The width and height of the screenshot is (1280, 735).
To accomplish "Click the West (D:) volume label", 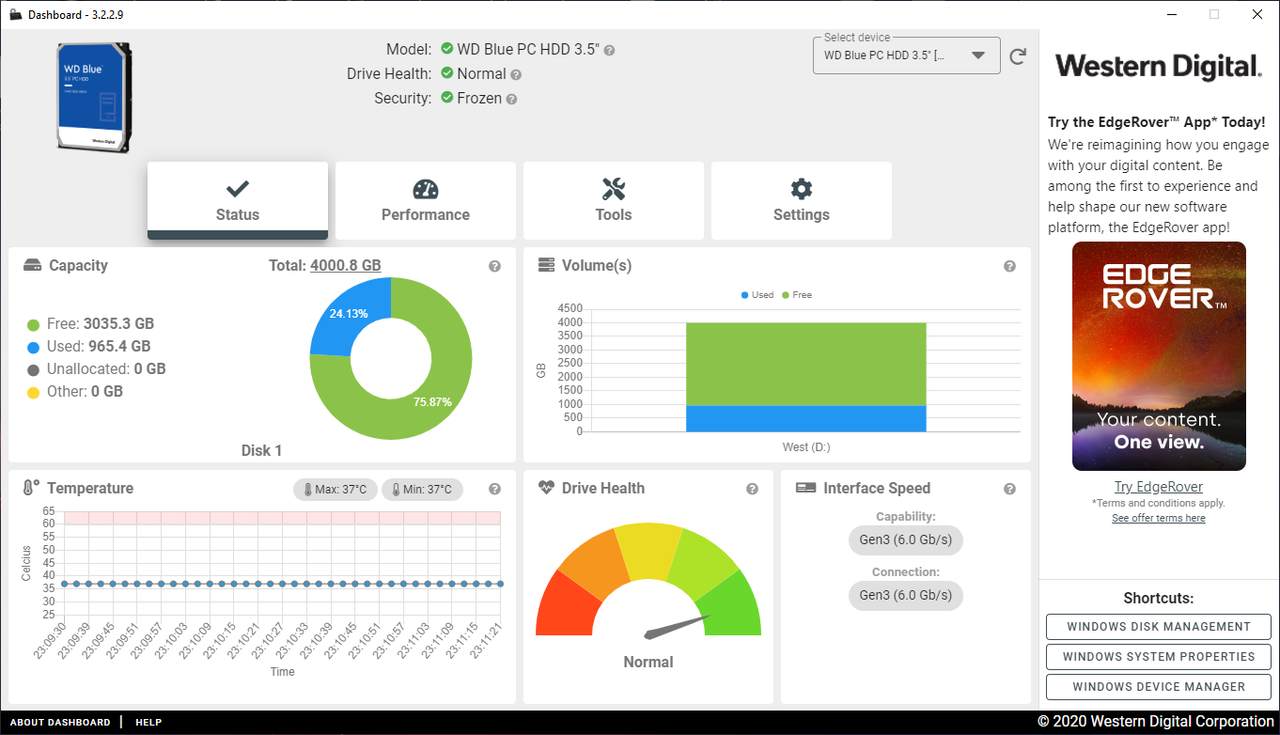I will coord(806,447).
